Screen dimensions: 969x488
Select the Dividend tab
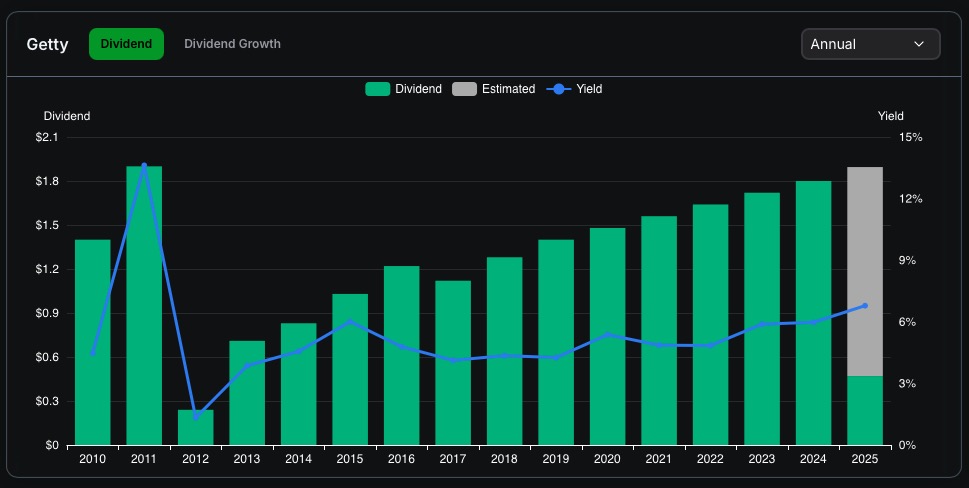pos(126,44)
